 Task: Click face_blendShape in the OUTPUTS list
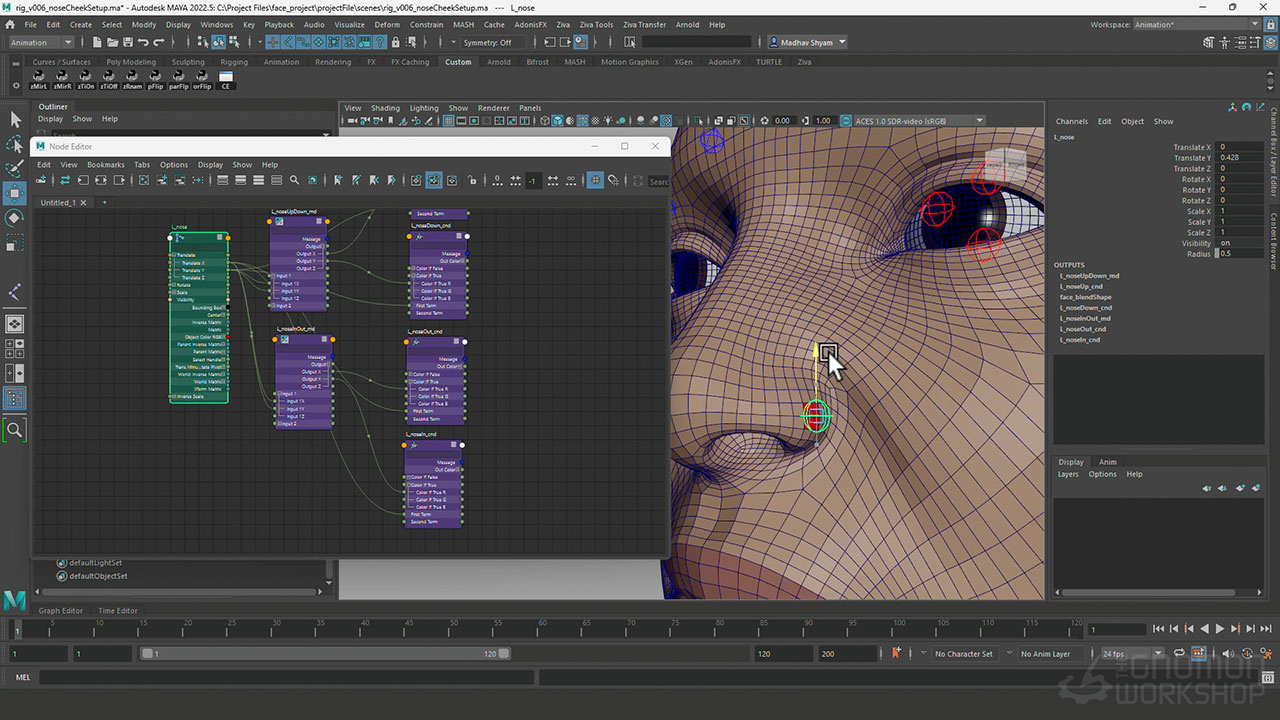click(1085, 297)
